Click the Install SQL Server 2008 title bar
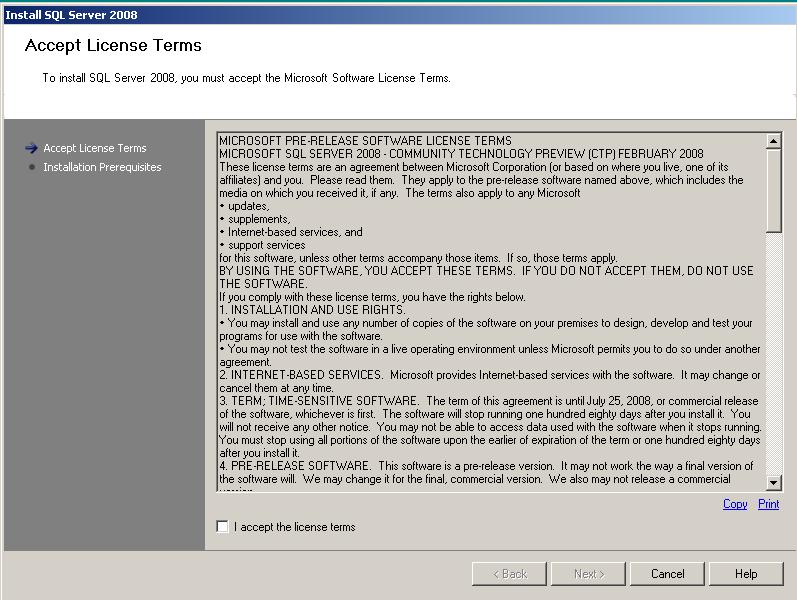The height and width of the screenshot is (600, 797). (x=398, y=15)
